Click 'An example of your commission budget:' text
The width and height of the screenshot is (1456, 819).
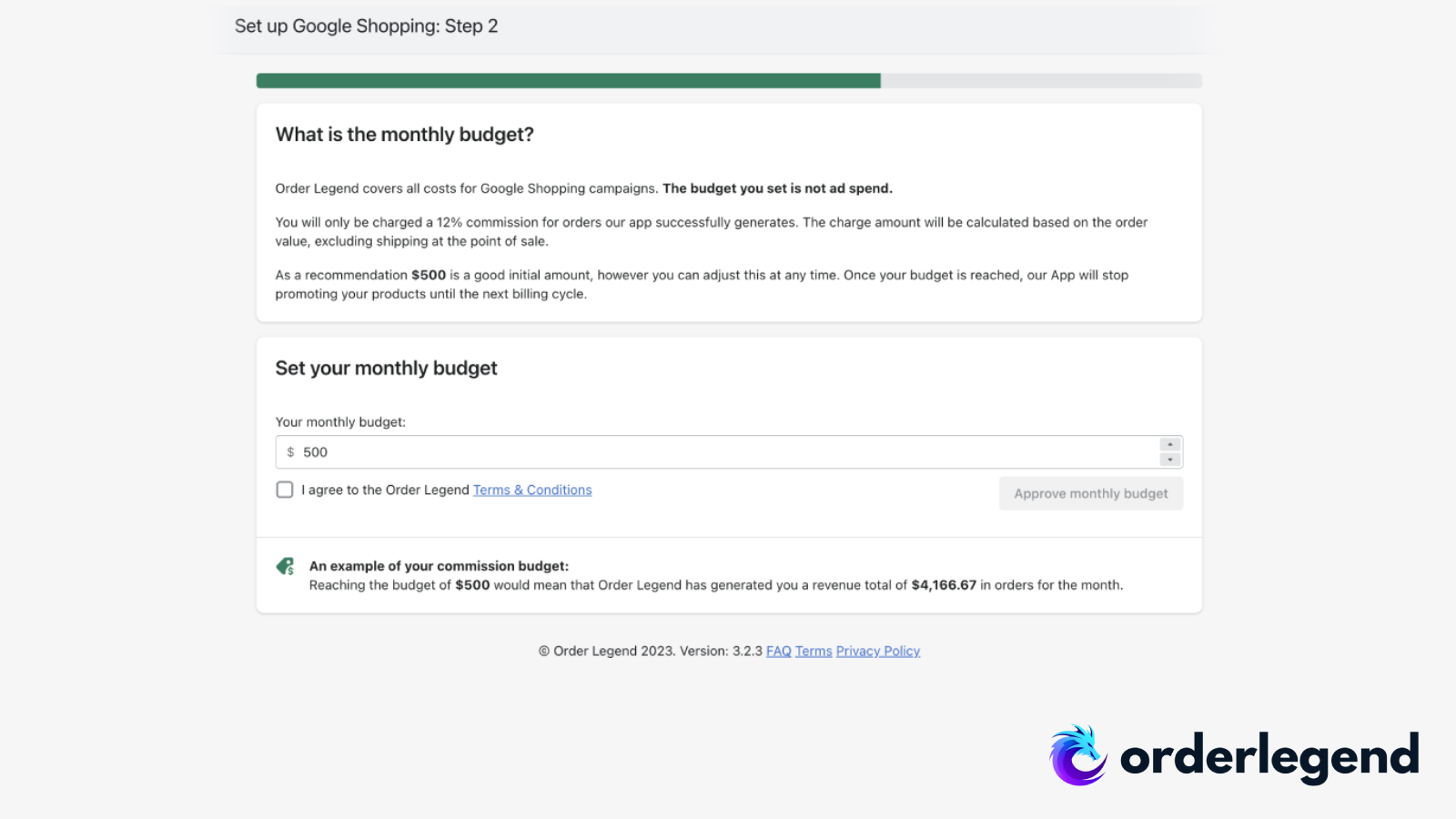click(439, 566)
